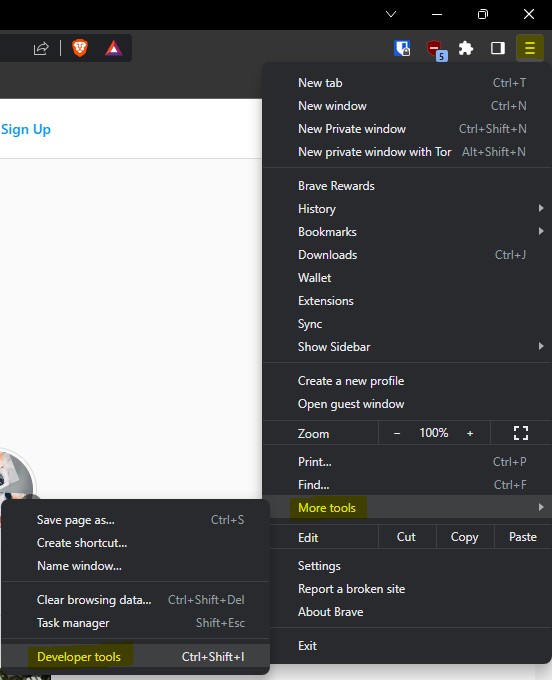Screen dimensions: 552x680
Task: Expand the Show Sidebar submenu
Action: 407,347
